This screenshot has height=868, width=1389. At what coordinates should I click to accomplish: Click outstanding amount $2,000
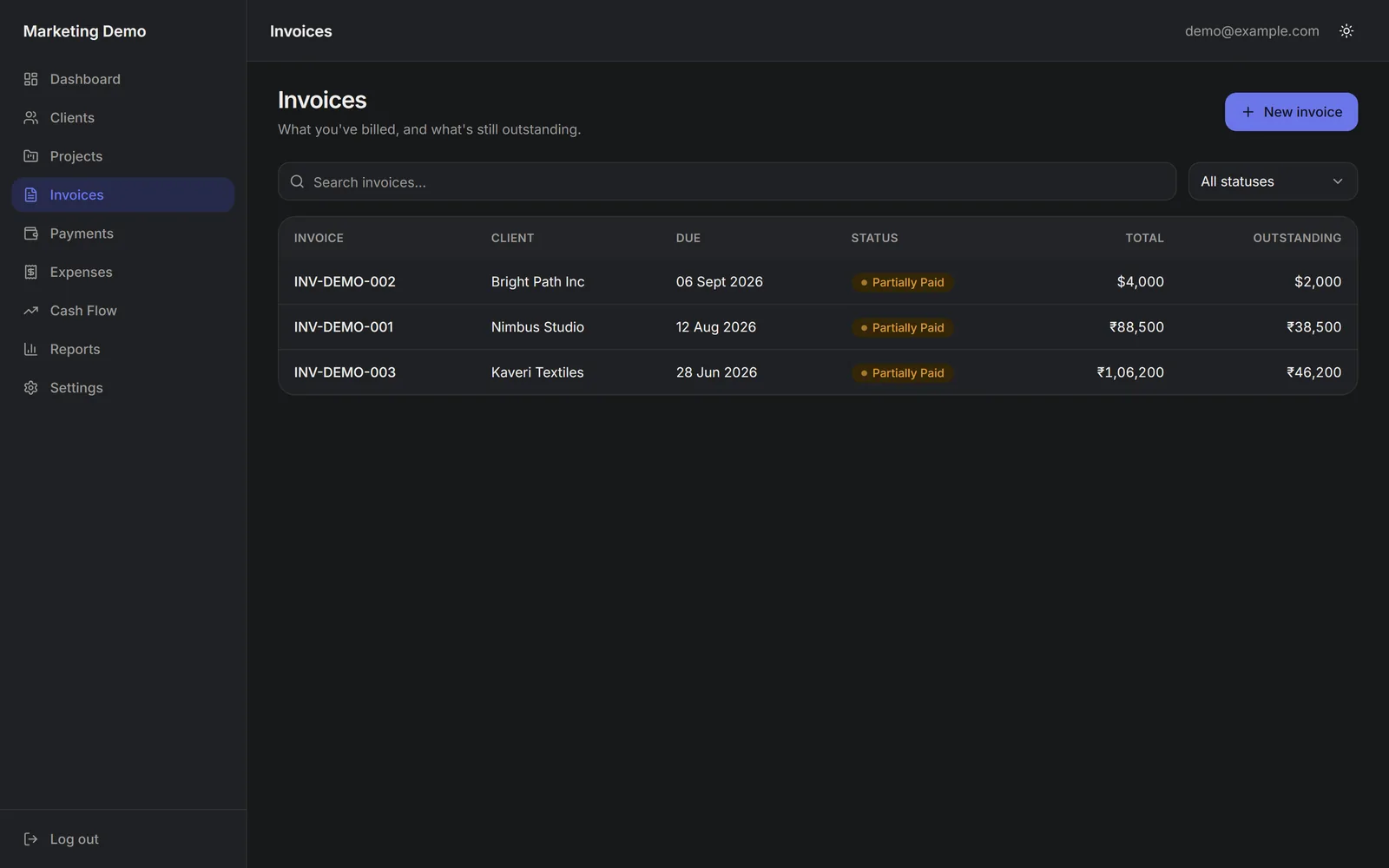1318,281
